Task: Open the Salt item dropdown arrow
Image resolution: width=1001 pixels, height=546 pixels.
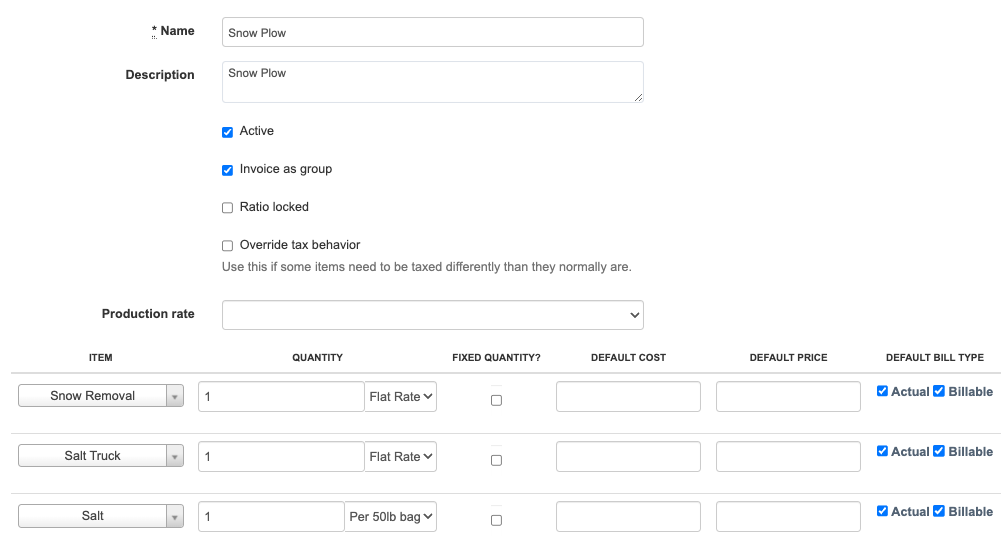Action: coord(175,517)
